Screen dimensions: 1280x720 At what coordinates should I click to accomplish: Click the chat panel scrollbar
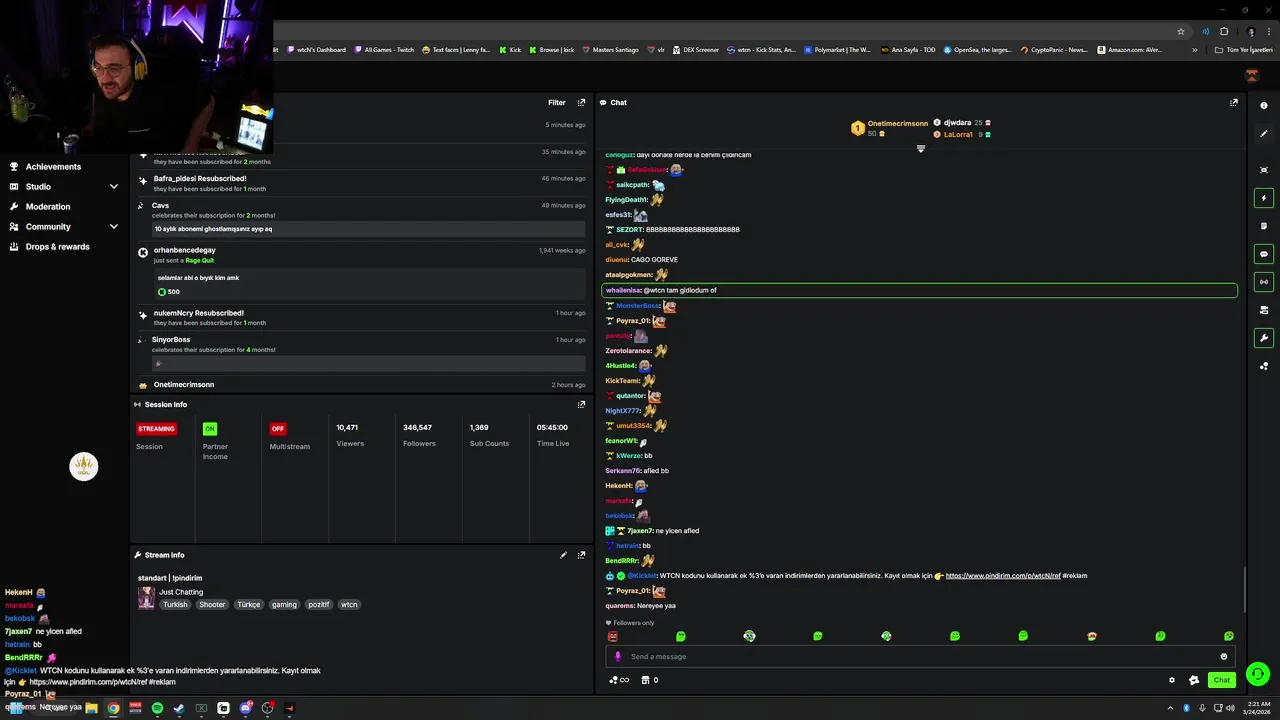click(x=1245, y=590)
